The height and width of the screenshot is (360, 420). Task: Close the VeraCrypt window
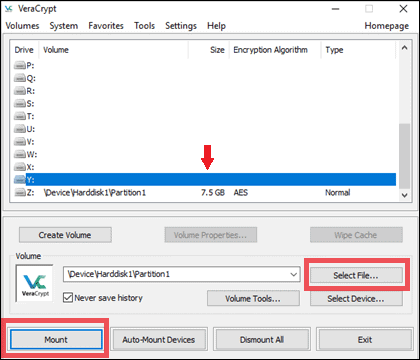click(403, 9)
